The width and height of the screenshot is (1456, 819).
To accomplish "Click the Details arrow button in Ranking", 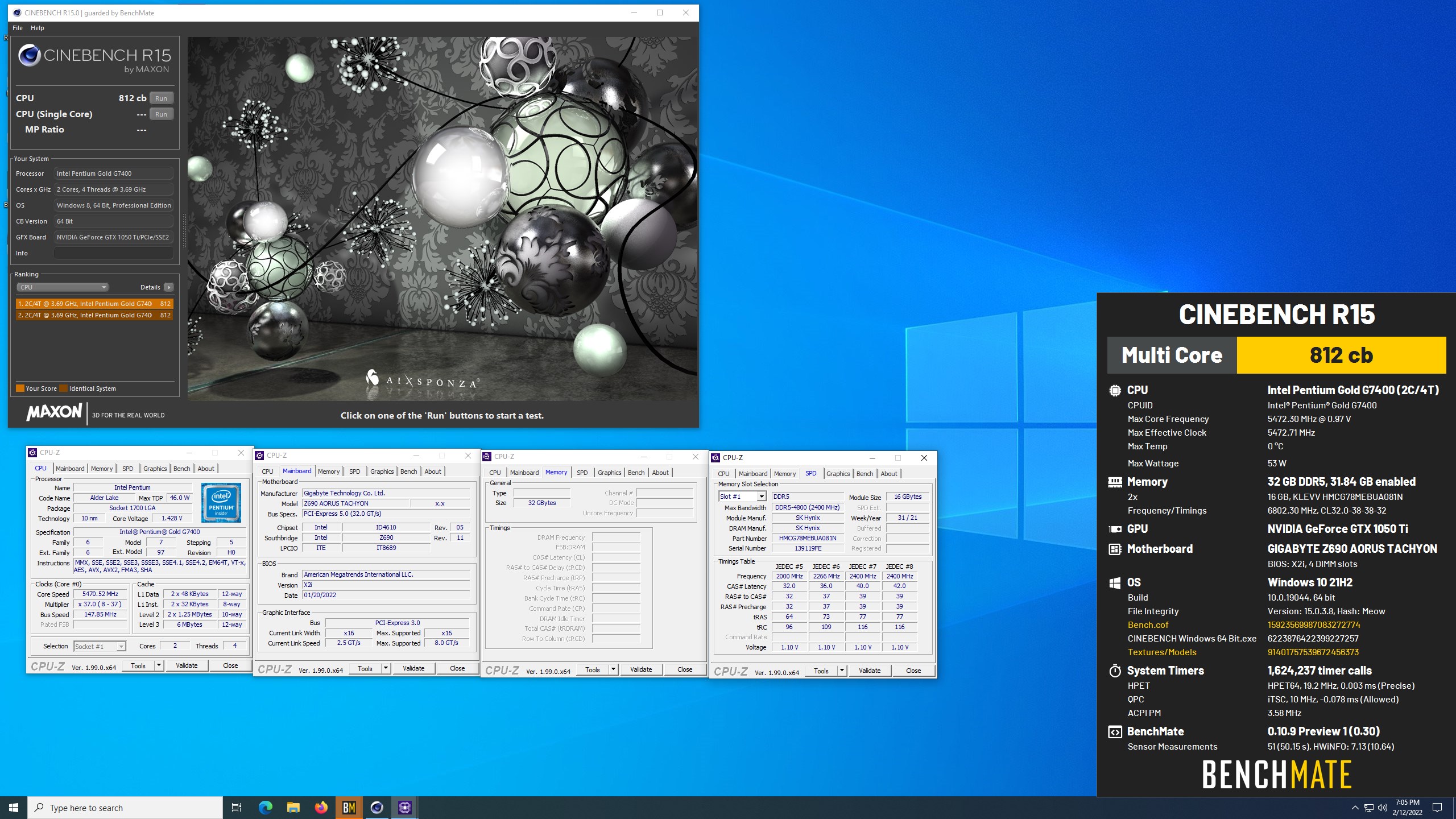I will click(169, 287).
